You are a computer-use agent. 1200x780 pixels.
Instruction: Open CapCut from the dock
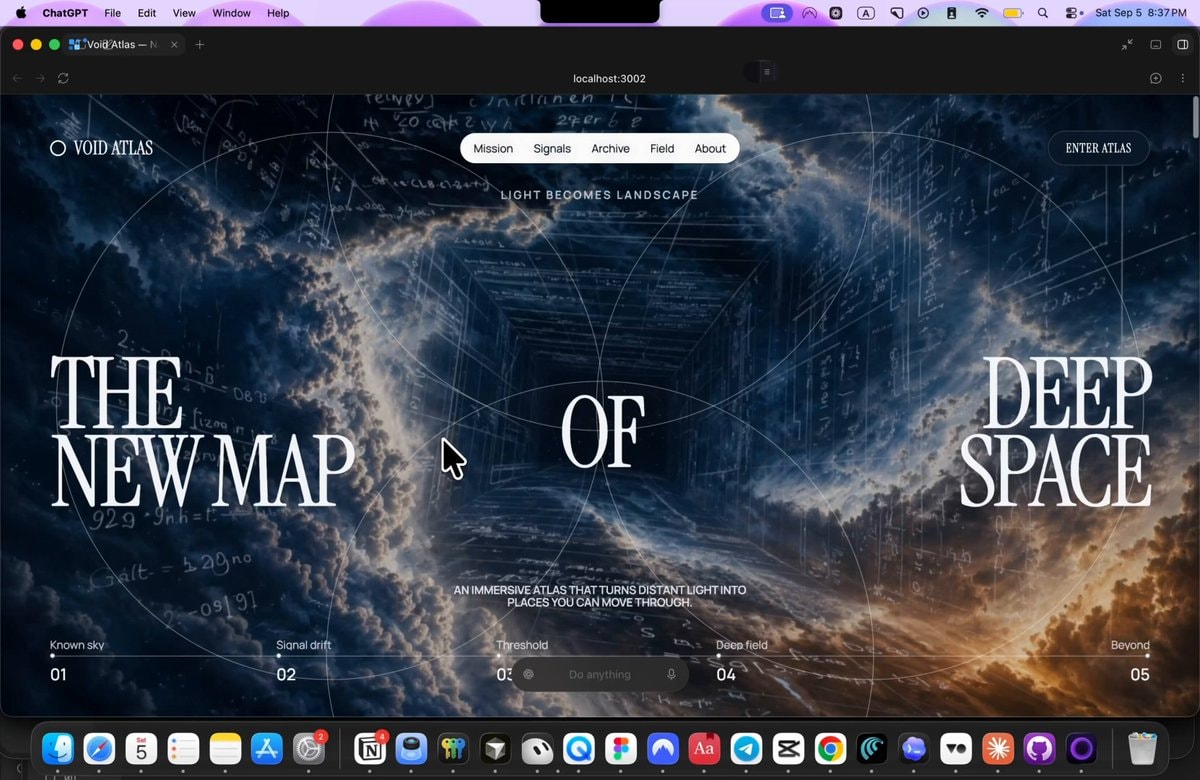click(x=788, y=748)
